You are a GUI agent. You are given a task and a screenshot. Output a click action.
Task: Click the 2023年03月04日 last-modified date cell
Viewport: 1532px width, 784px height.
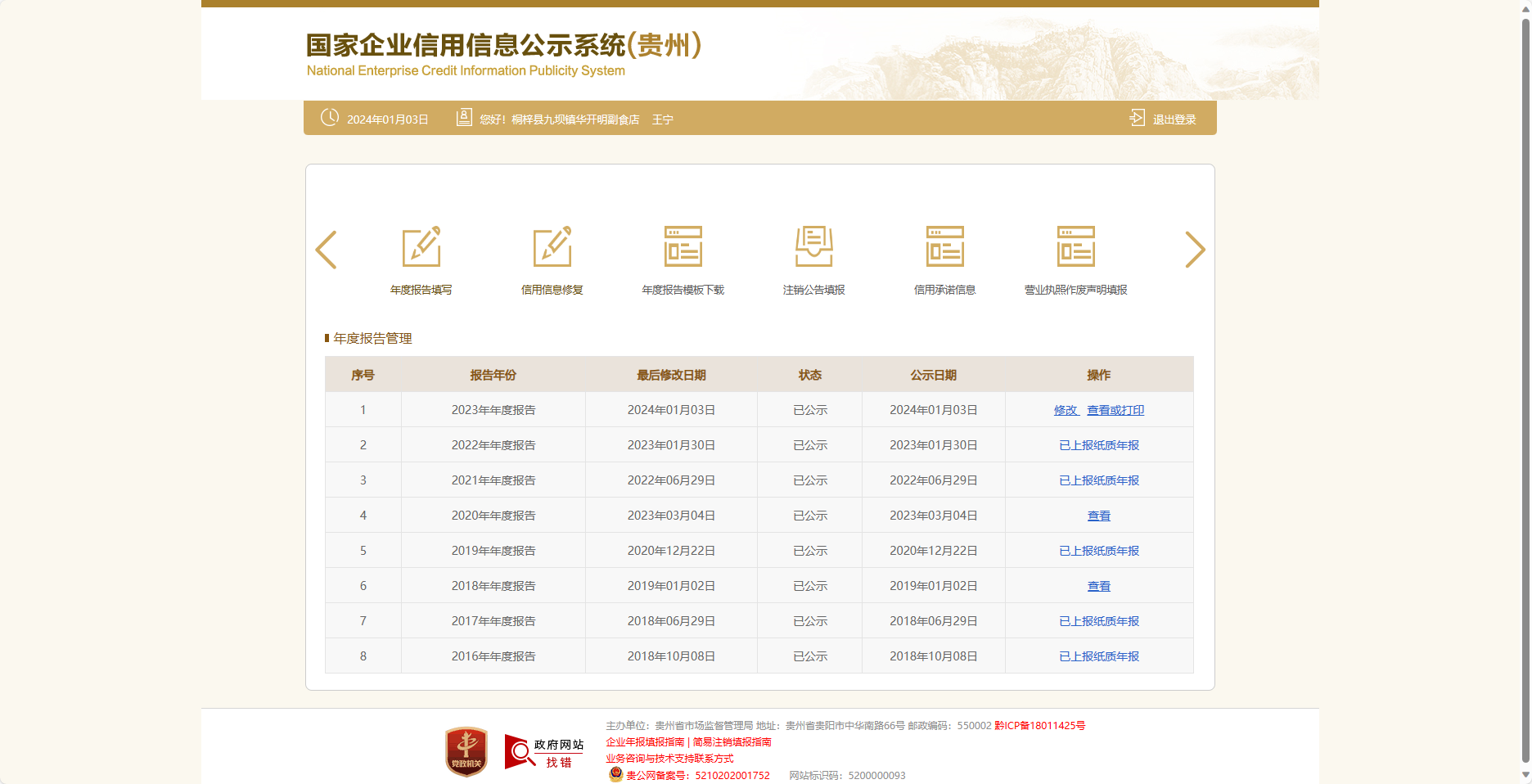click(x=672, y=516)
